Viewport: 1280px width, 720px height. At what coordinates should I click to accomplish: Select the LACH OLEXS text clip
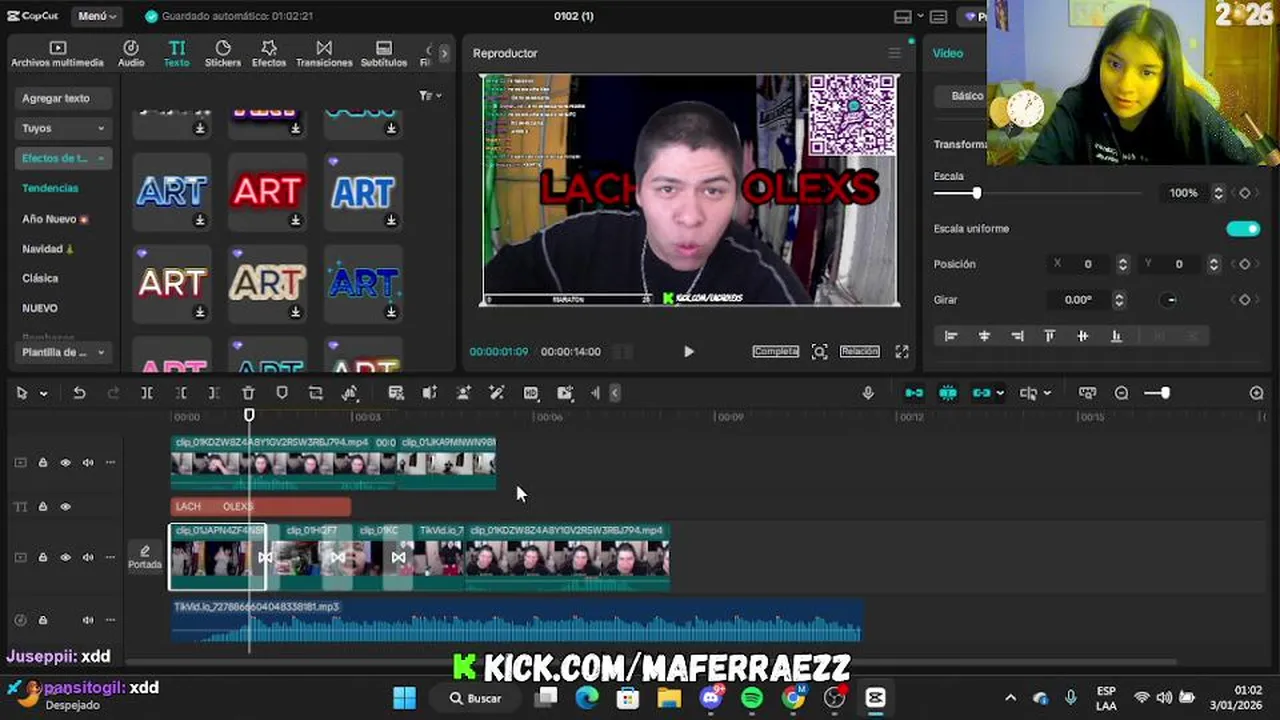tap(260, 507)
